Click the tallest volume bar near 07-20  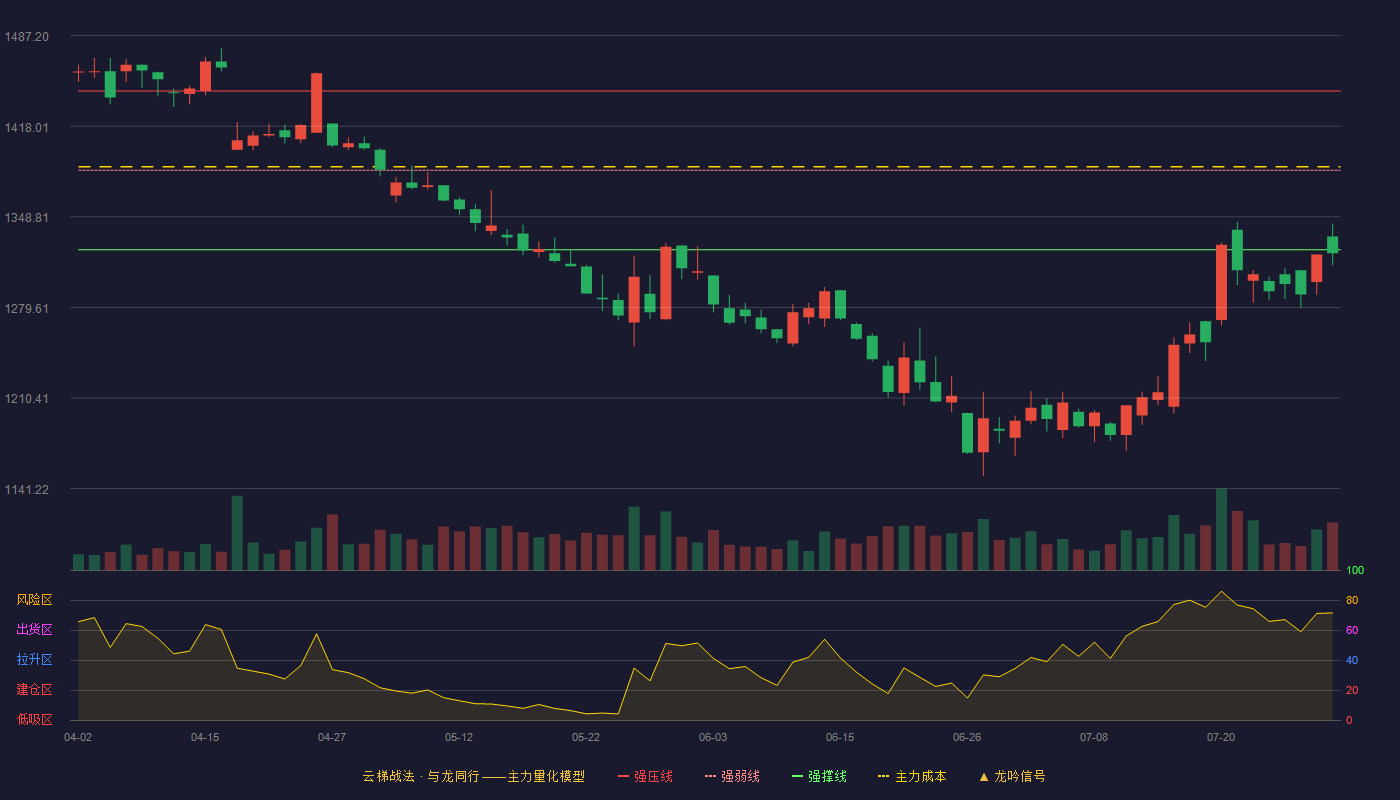[1221, 529]
